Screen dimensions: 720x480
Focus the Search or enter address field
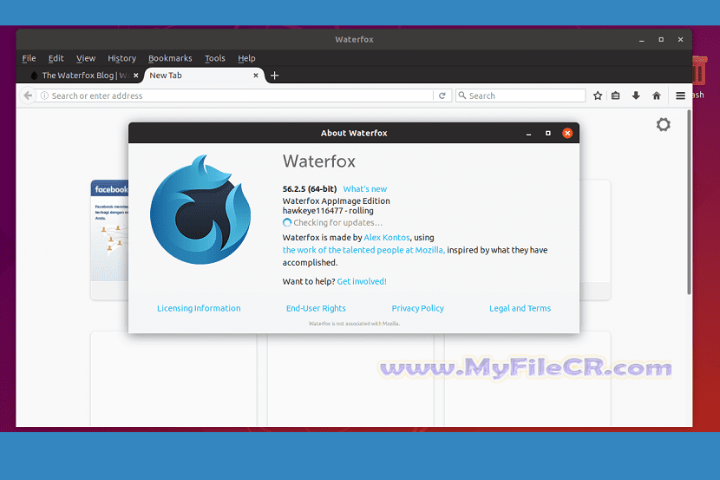pyautogui.click(x=235, y=96)
